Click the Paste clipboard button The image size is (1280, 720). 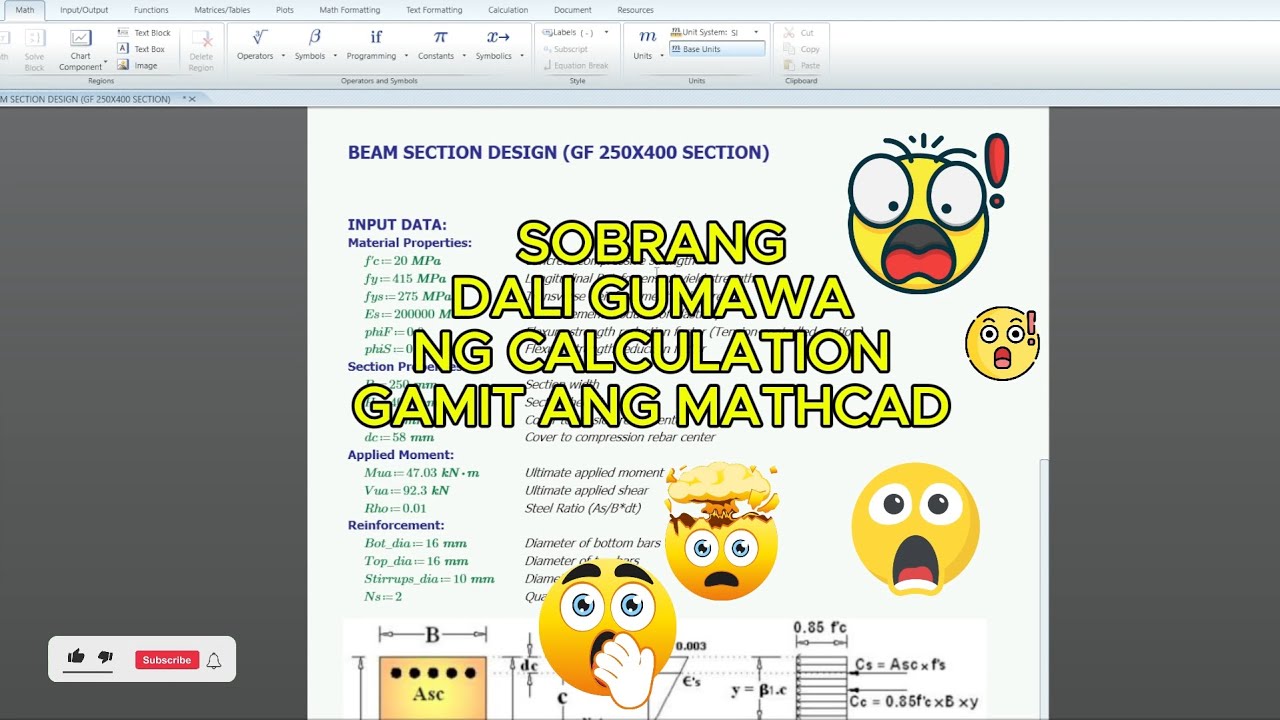pyautogui.click(x=802, y=65)
